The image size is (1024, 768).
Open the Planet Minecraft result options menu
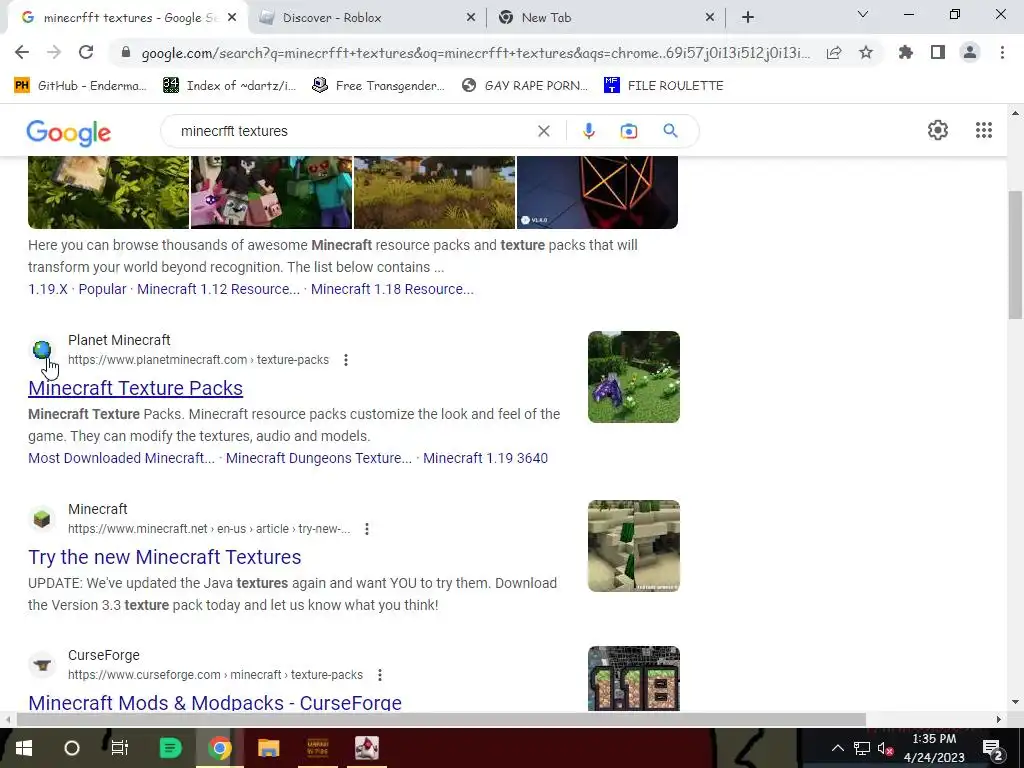346,360
